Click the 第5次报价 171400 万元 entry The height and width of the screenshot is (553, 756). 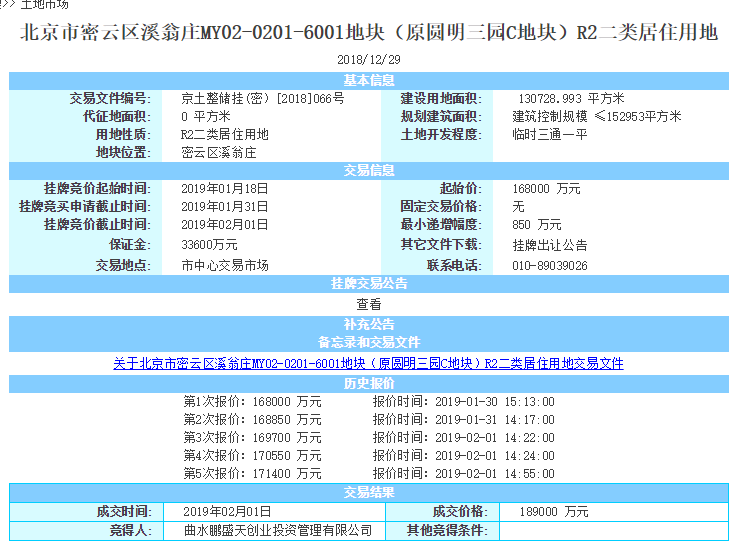pyautogui.click(x=252, y=474)
